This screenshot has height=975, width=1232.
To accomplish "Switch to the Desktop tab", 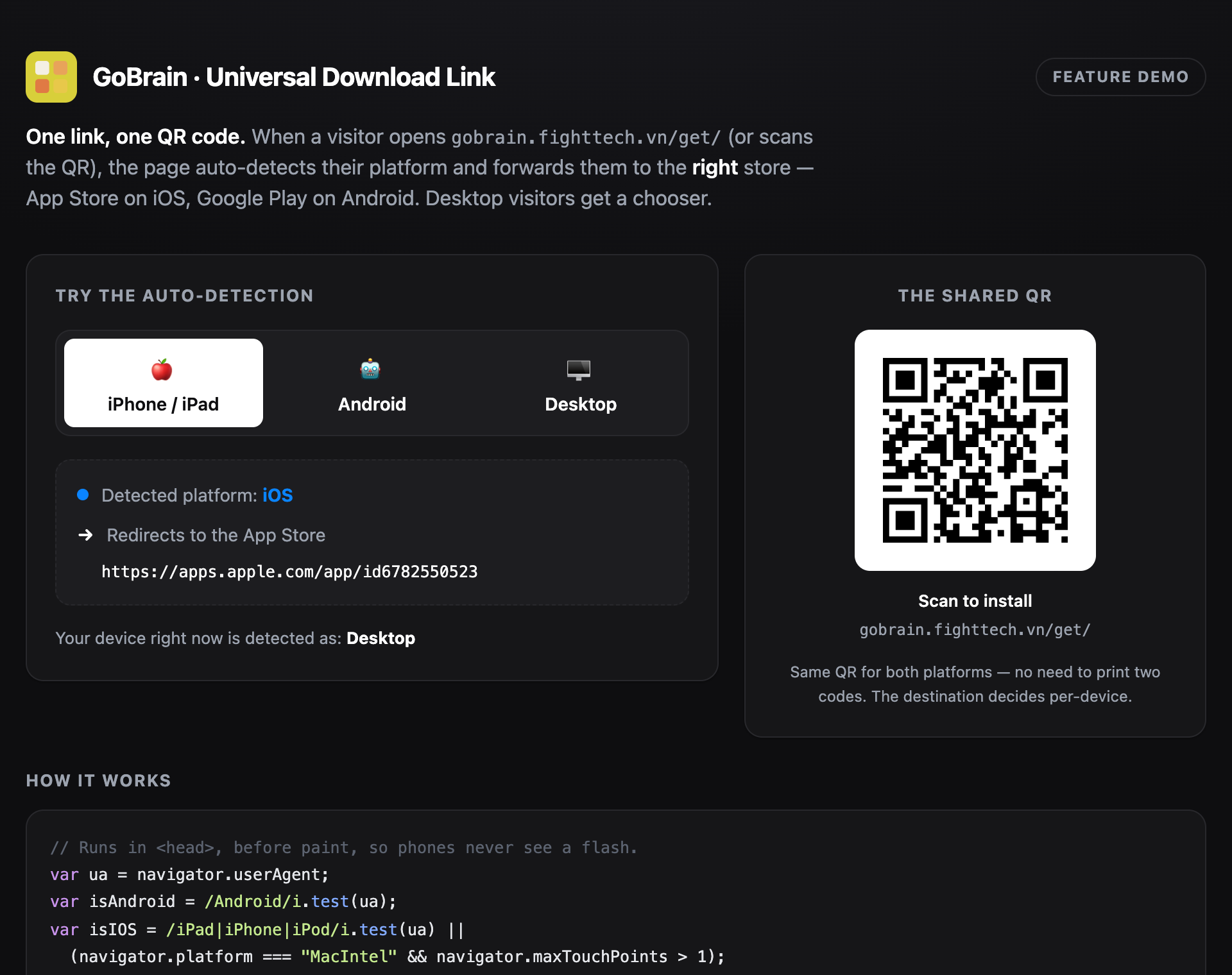I will pos(581,383).
